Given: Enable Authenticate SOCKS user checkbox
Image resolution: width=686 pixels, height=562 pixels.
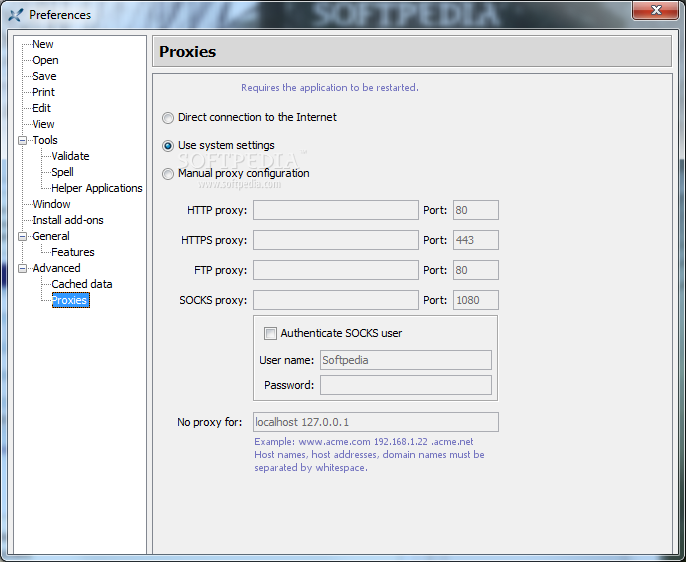Looking at the screenshot, I should click(270, 334).
